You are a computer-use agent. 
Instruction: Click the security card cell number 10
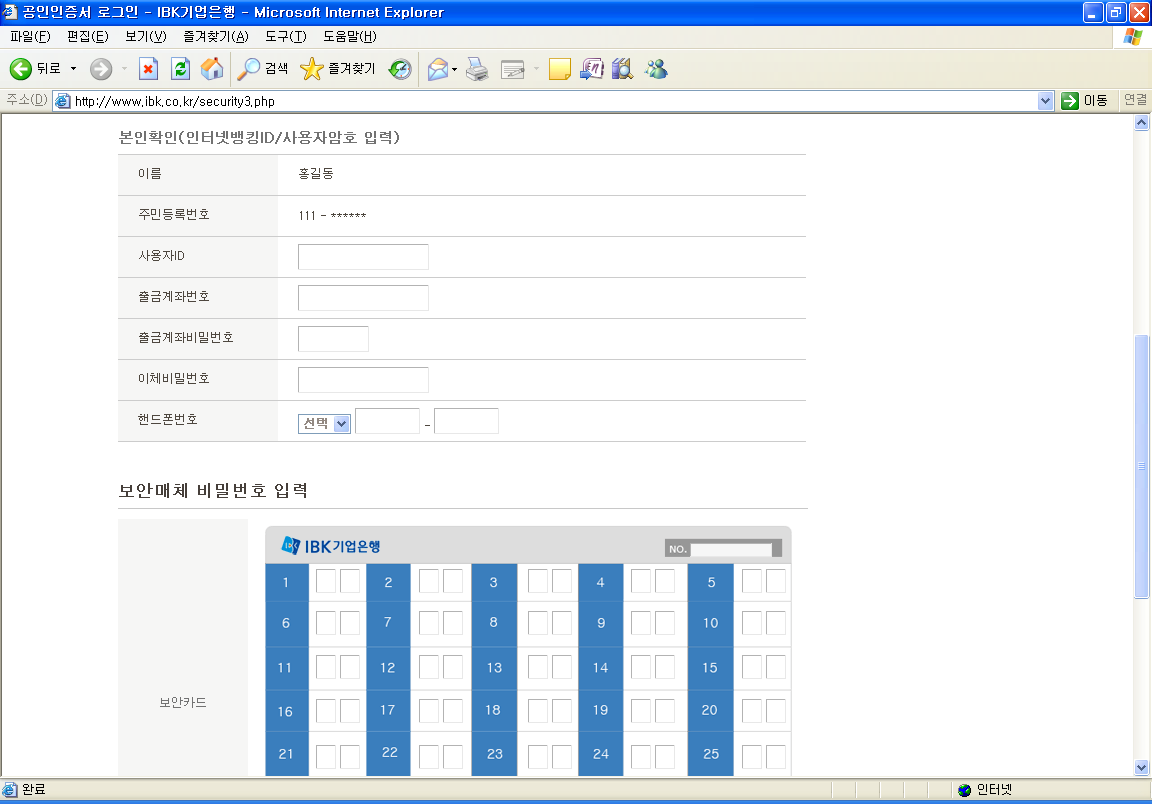tap(710, 623)
